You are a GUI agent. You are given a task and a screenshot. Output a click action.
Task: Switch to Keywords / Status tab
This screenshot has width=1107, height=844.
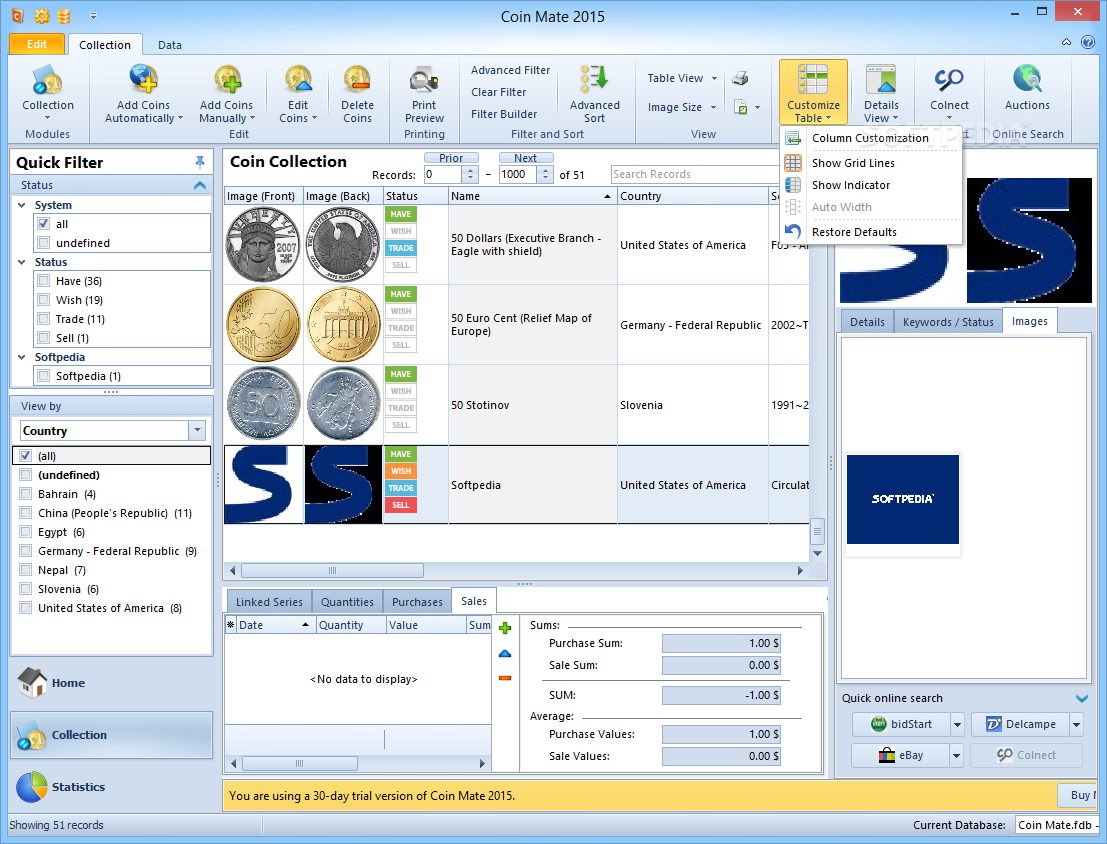pyautogui.click(x=947, y=322)
